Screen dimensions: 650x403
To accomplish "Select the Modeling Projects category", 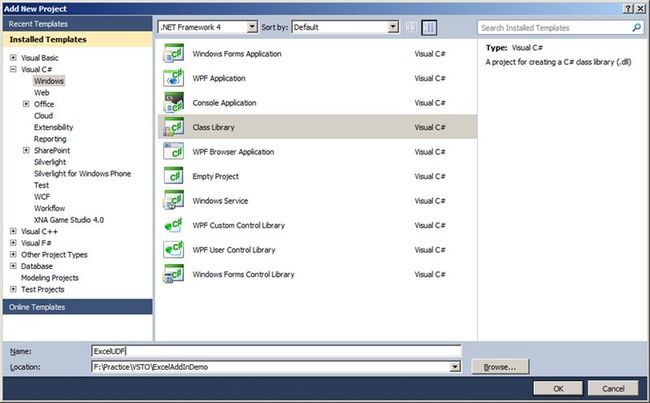I will tap(50, 278).
